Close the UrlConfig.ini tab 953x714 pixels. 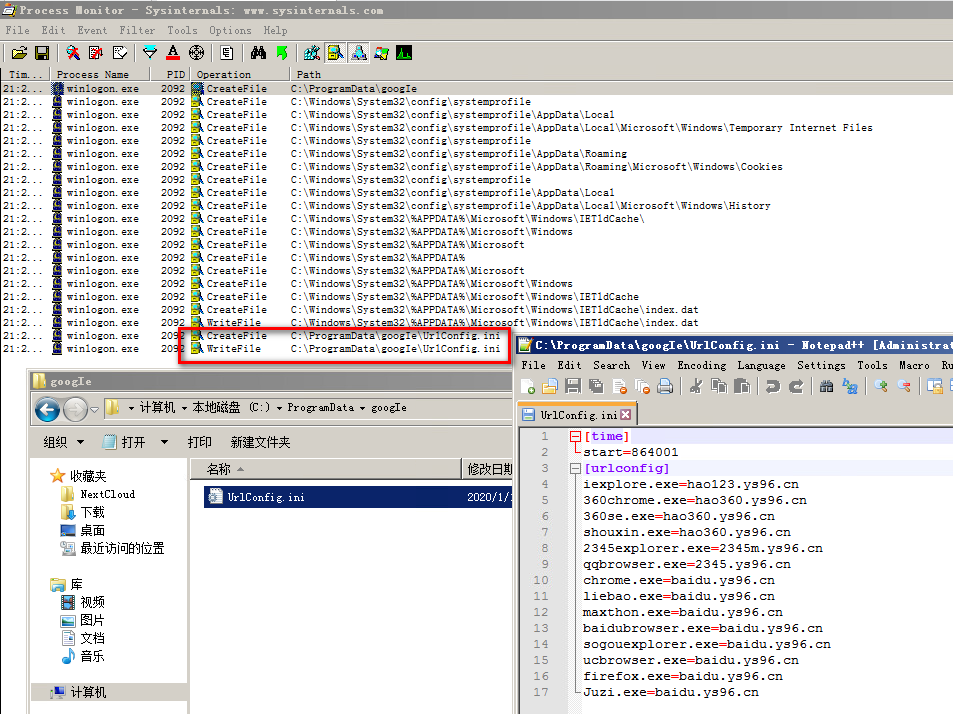point(625,415)
